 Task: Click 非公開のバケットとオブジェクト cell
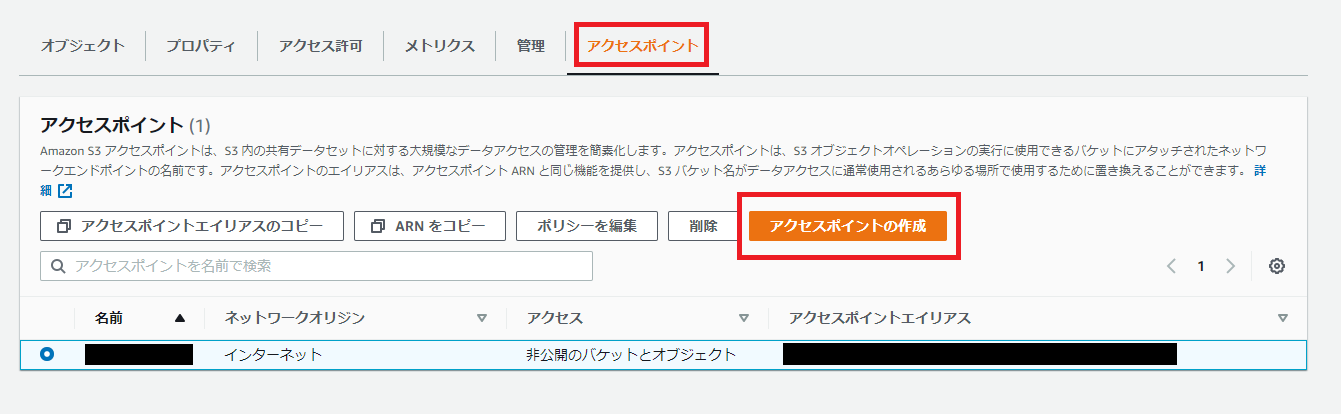pos(631,354)
